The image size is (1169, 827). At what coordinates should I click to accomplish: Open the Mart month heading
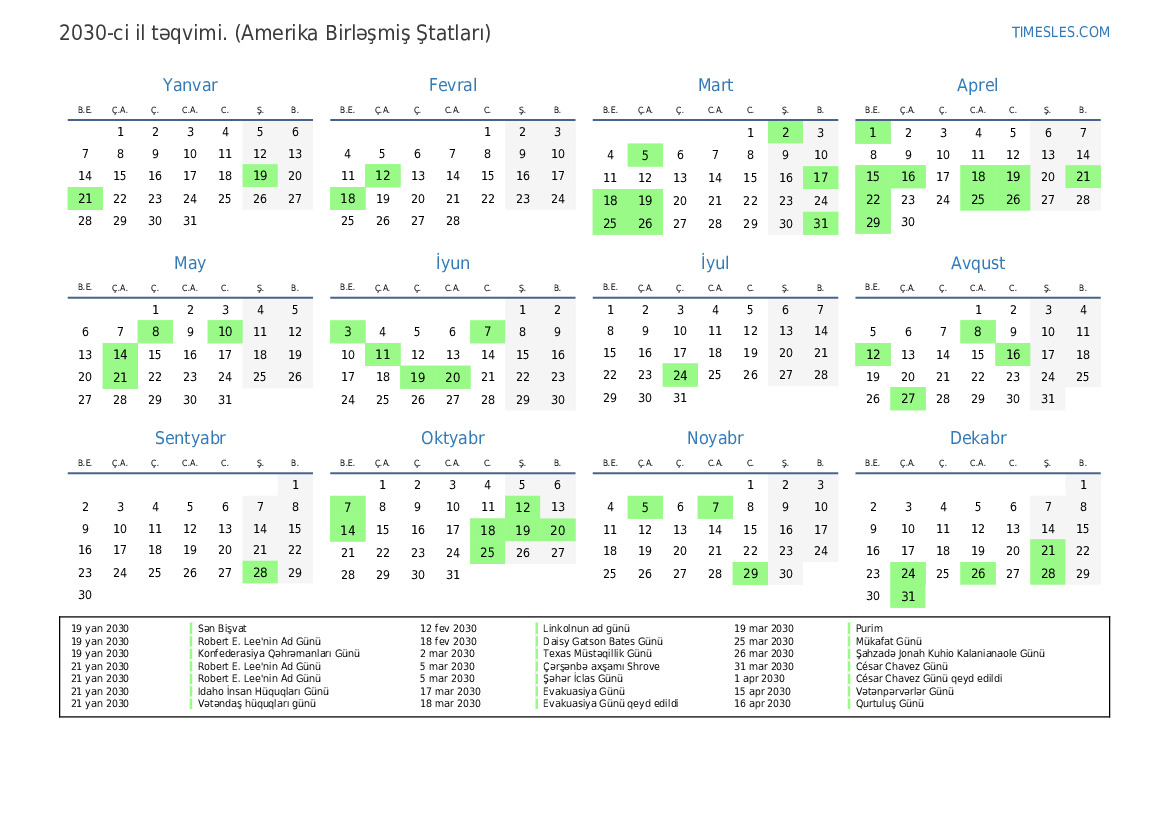pos(715,85)
